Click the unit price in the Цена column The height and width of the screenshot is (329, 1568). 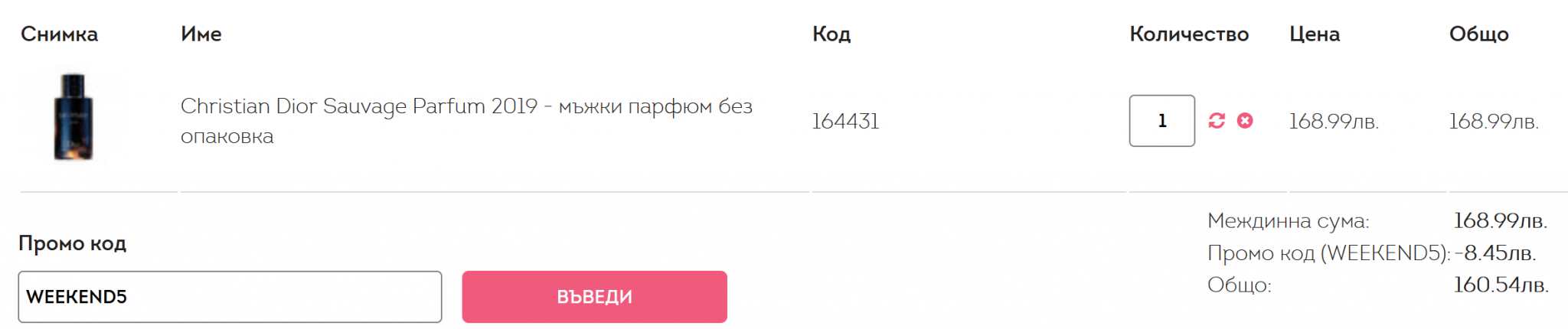[1333, 122]
